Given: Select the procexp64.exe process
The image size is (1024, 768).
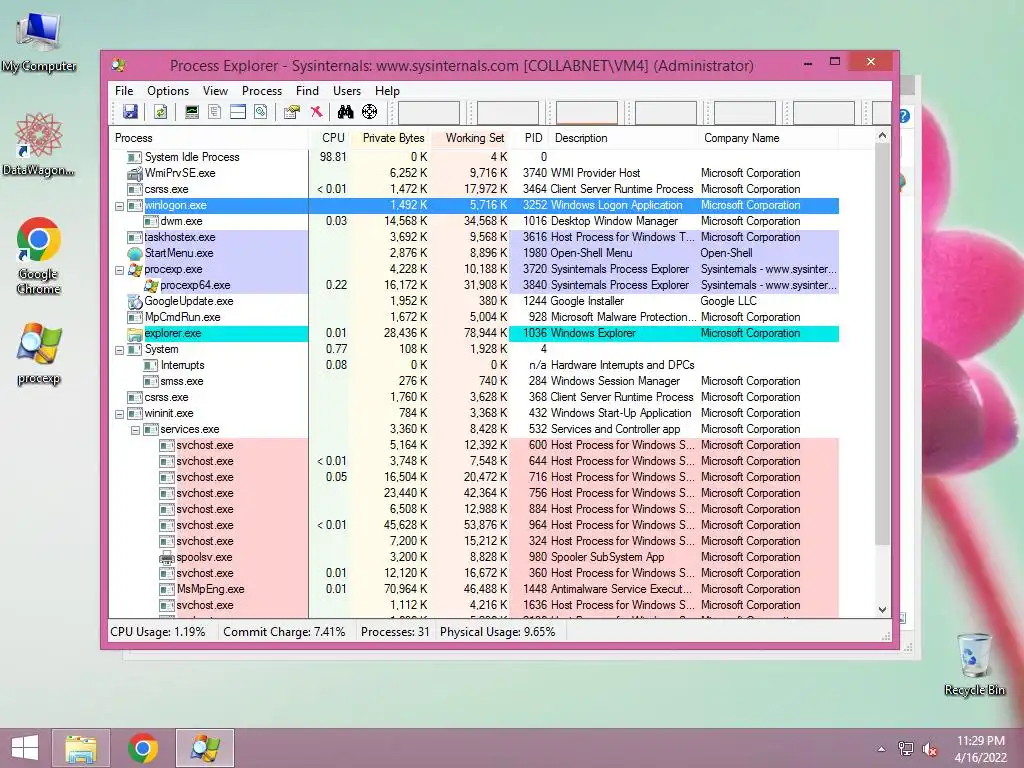Looking at the screenshot, I should point(473,285).
